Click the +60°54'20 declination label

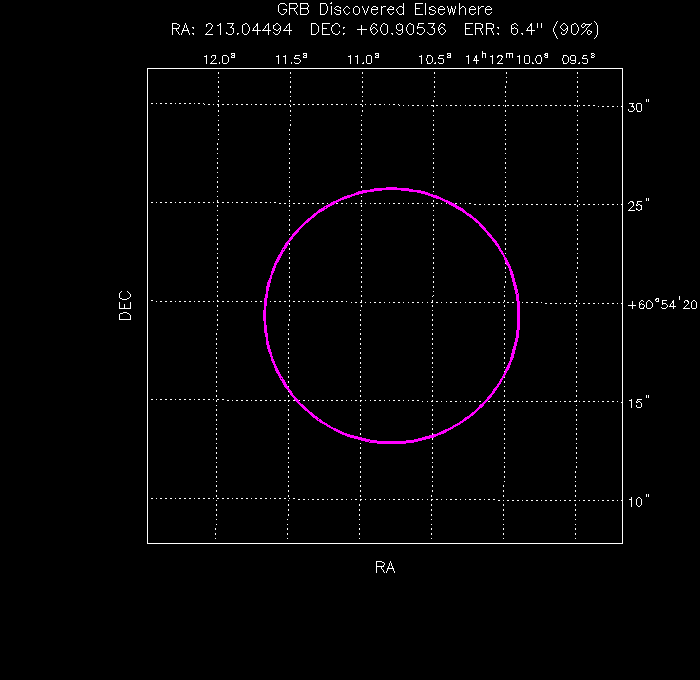click(x=662, y=305)
